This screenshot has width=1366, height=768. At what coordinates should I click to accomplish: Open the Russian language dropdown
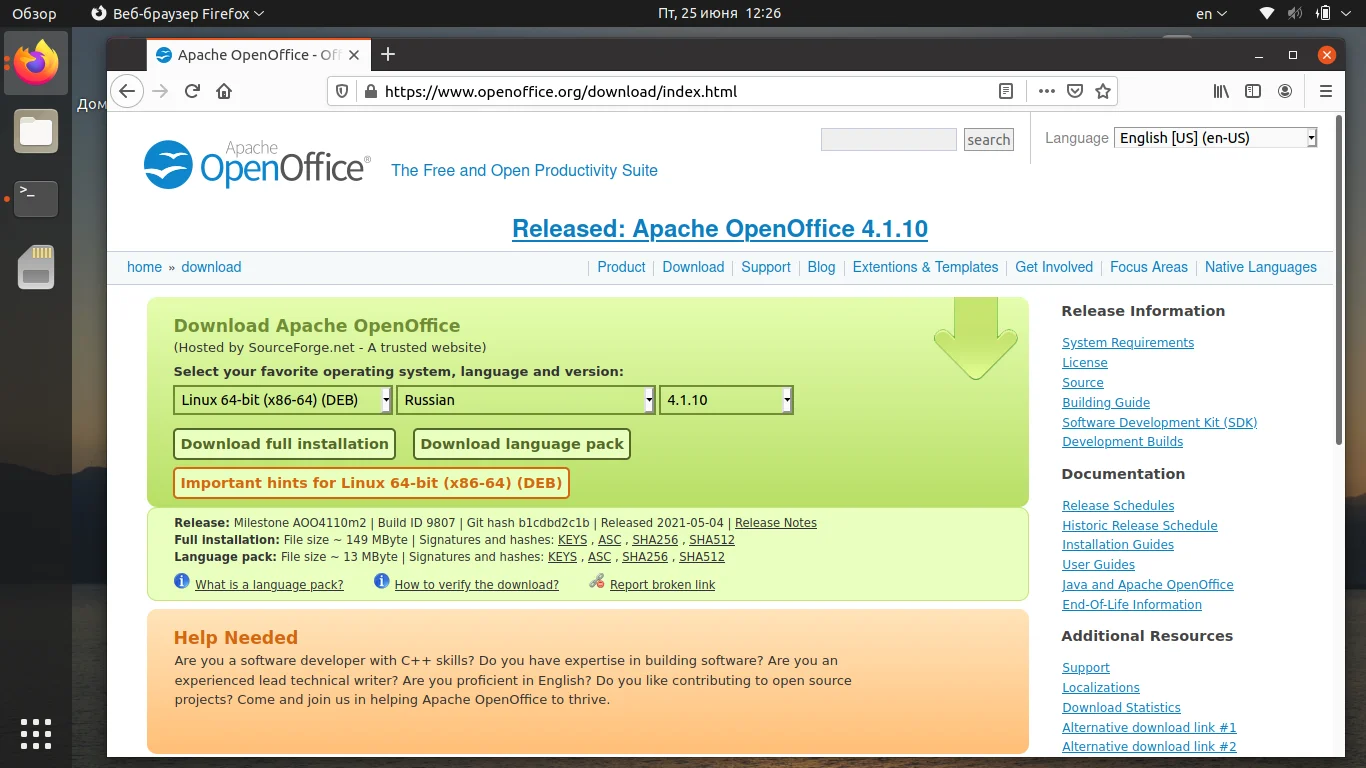(x=526, y=400)
